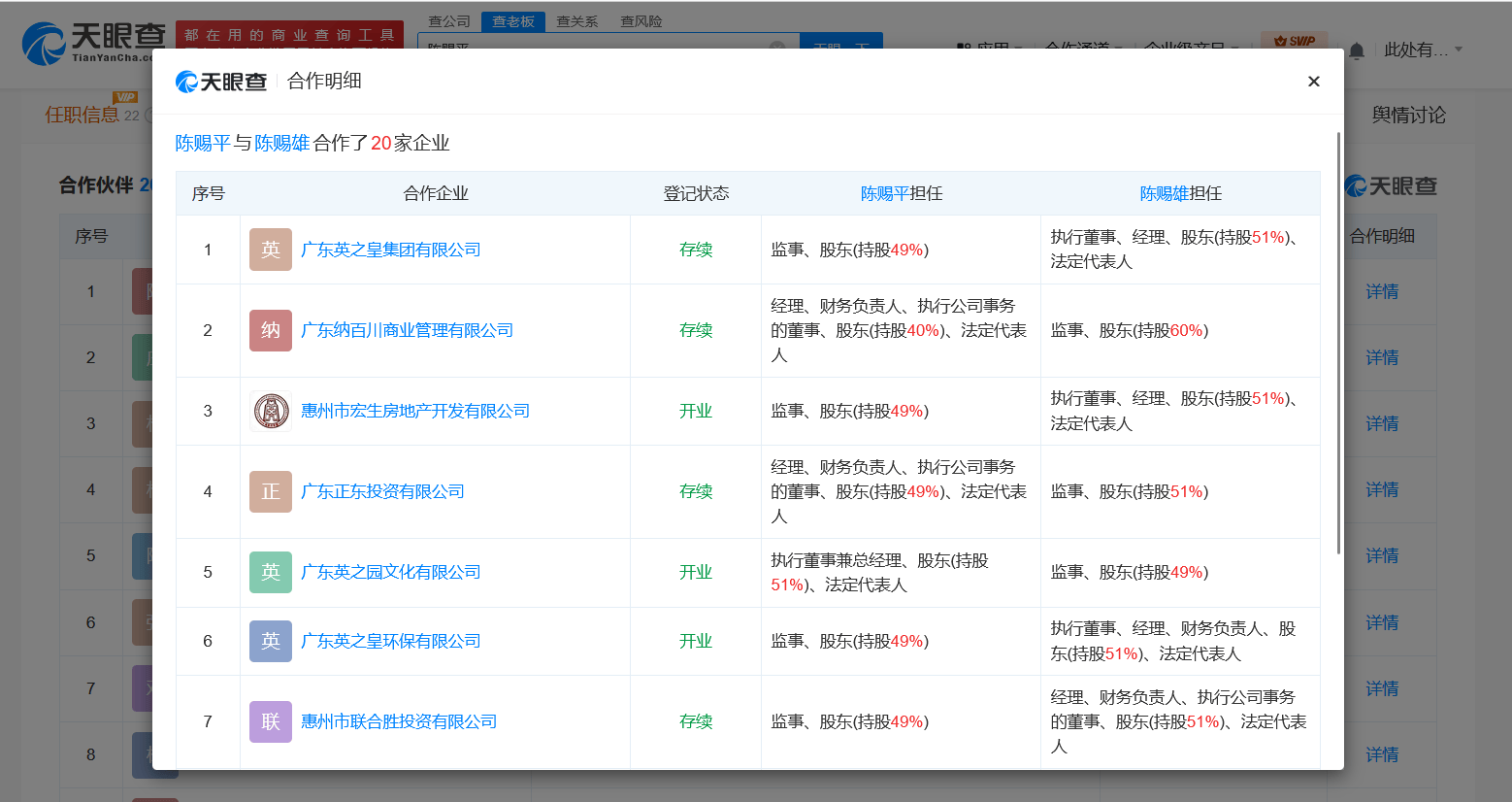Close the 合作明细 dialog
This screenshot has width=1512, height=802.
[1313, 82]
